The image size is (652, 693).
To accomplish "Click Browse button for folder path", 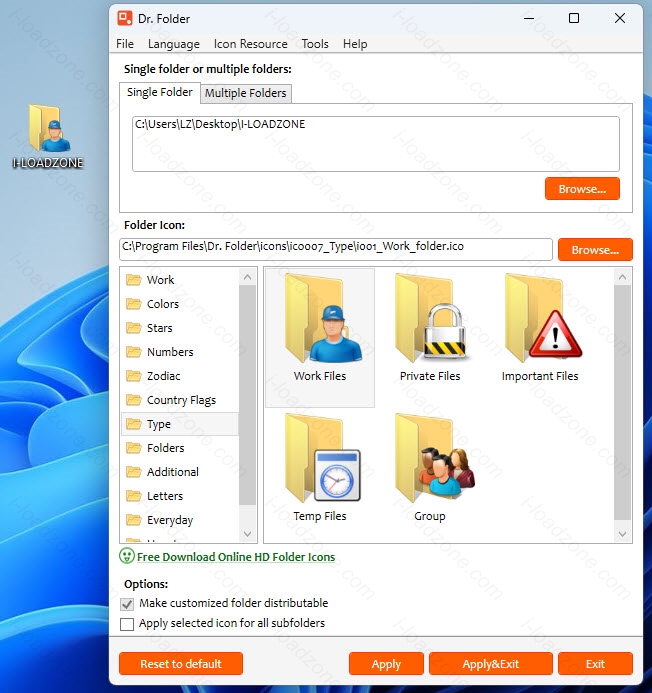I will point(582,189).
